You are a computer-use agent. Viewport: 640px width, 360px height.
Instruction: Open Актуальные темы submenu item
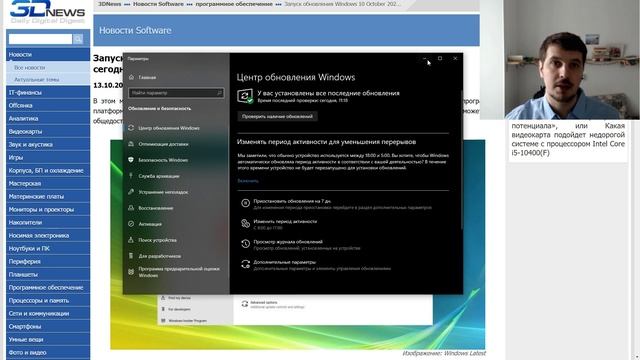(x=36, y=79)
